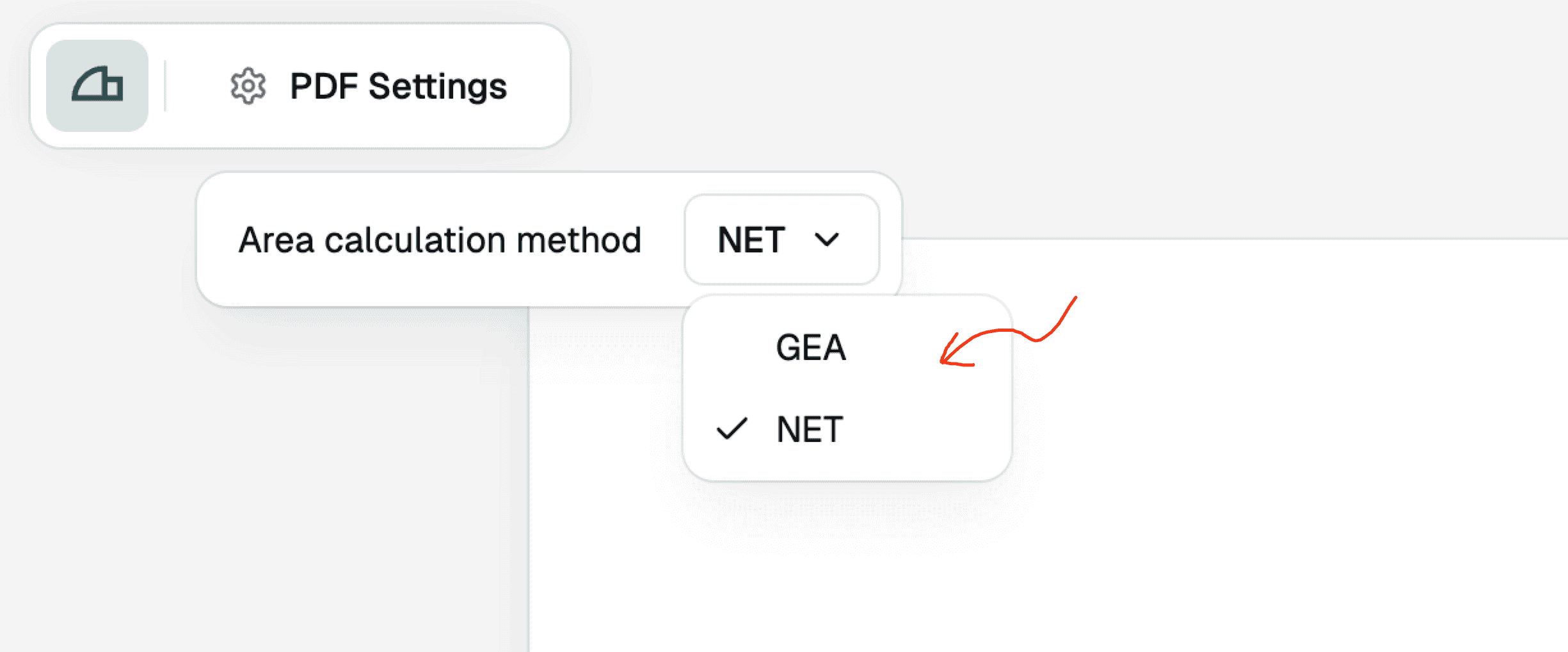
Task: Click the gray background left of canvas
Action: pyautogui.click(x=256, y=480)
